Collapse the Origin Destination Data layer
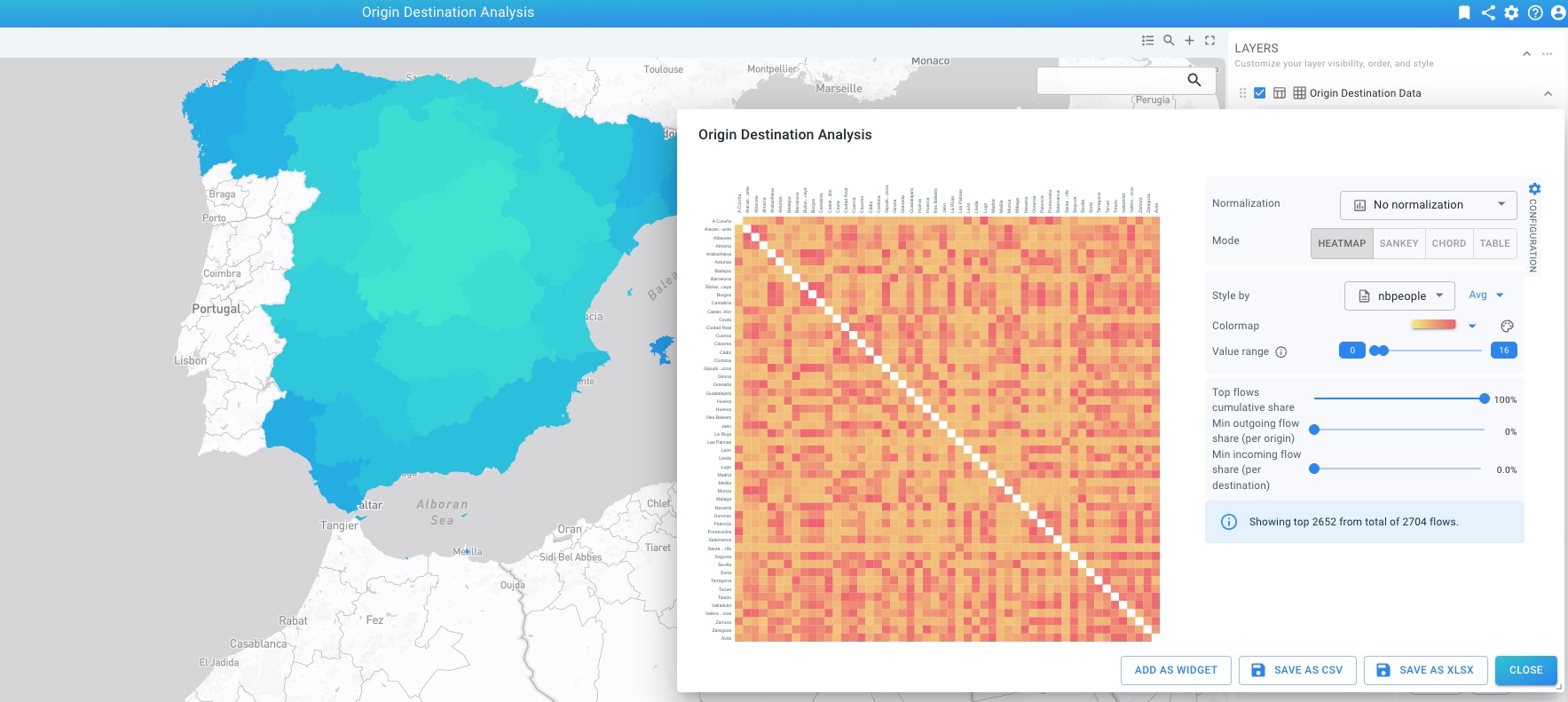Screen dimensions: 1568x702 click(1548, 93)
